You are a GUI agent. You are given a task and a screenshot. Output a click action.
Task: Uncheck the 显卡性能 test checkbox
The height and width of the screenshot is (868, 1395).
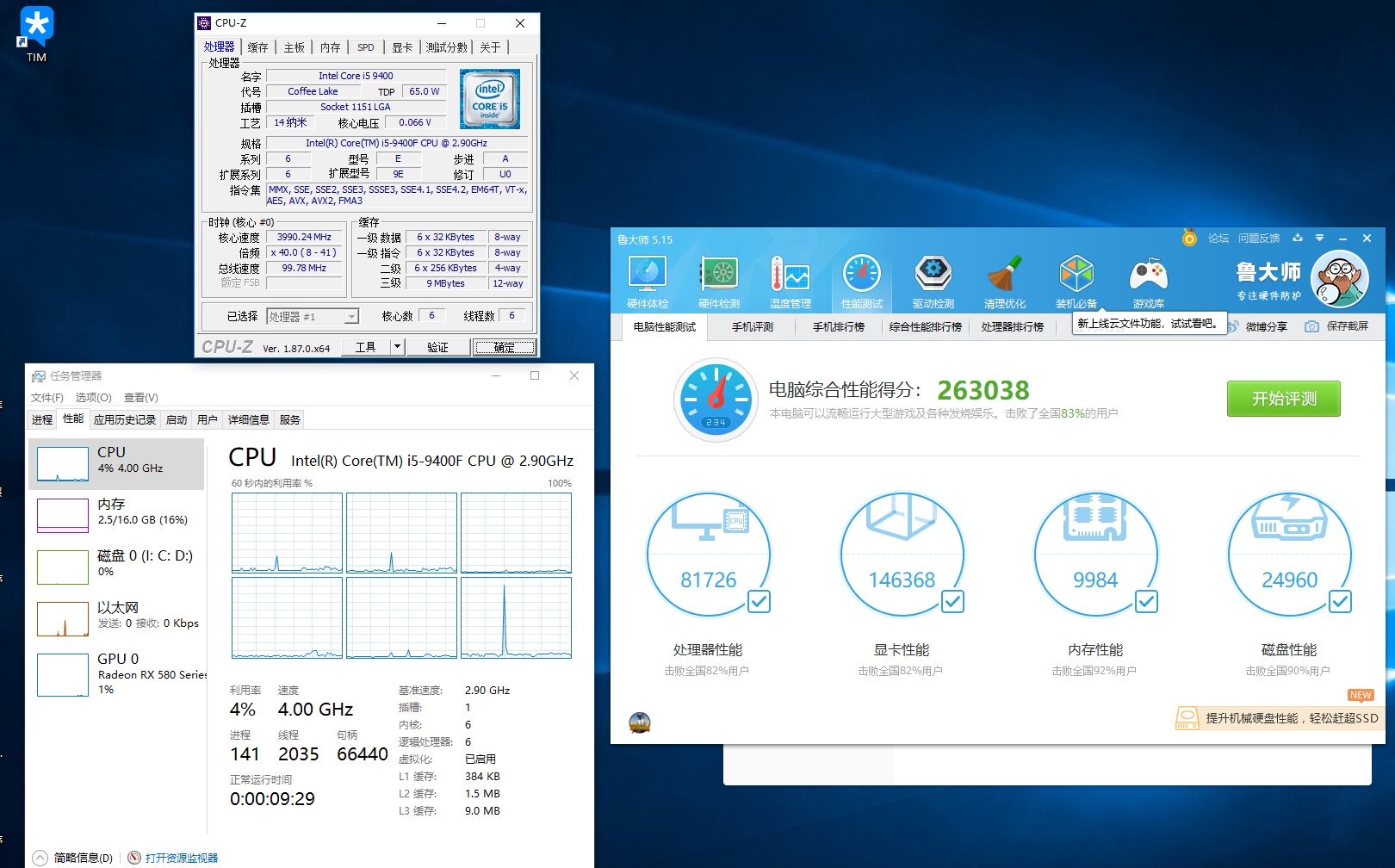click(x=952, y=601)
